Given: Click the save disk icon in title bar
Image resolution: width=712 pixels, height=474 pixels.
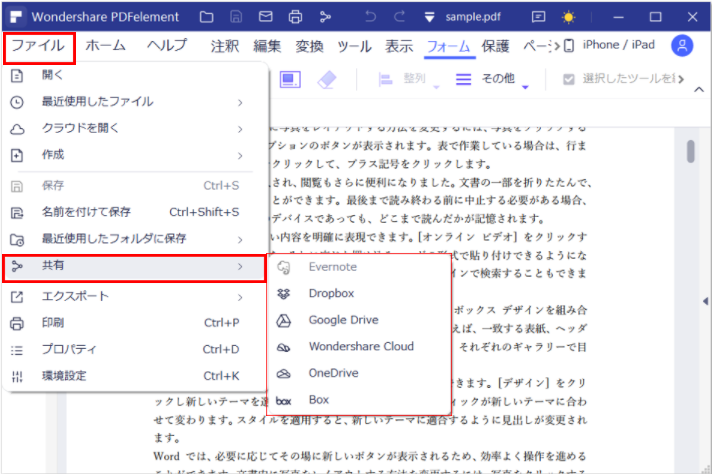Looking at the screenshot, I should (x=236, y=17).
